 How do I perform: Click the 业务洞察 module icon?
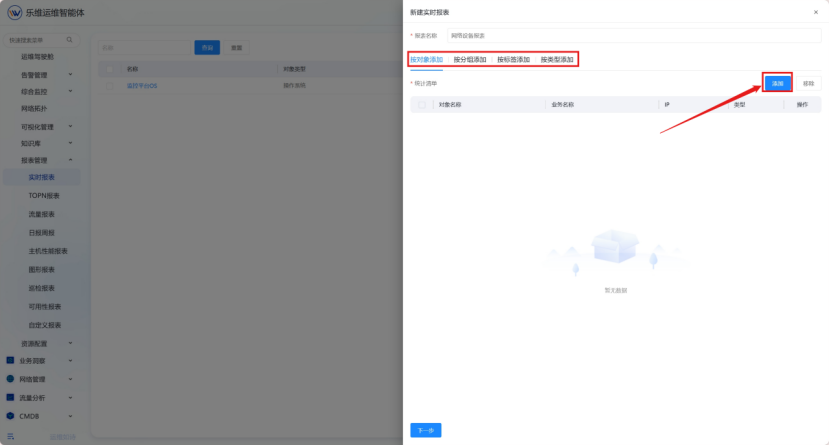click(x=10, y=360)
